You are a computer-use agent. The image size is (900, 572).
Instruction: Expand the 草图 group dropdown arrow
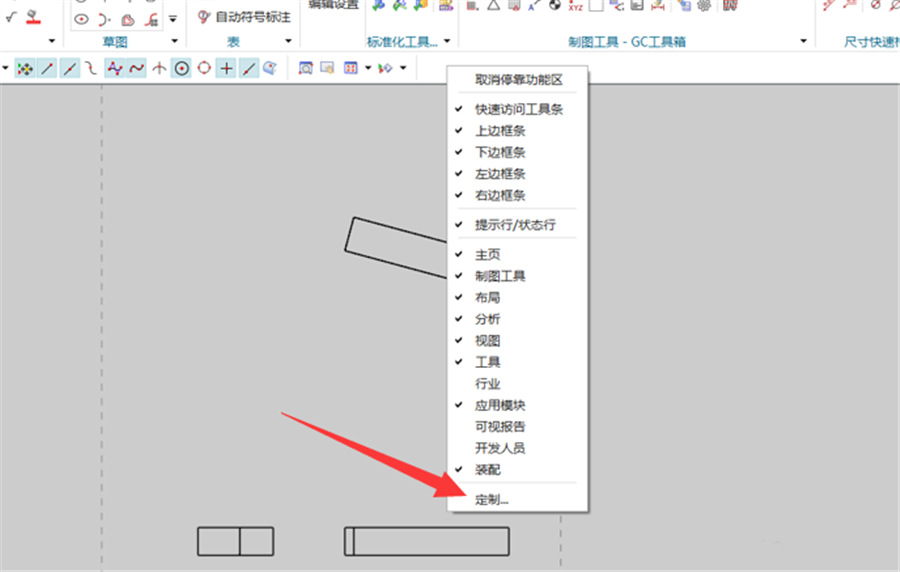tap(174, 41)
